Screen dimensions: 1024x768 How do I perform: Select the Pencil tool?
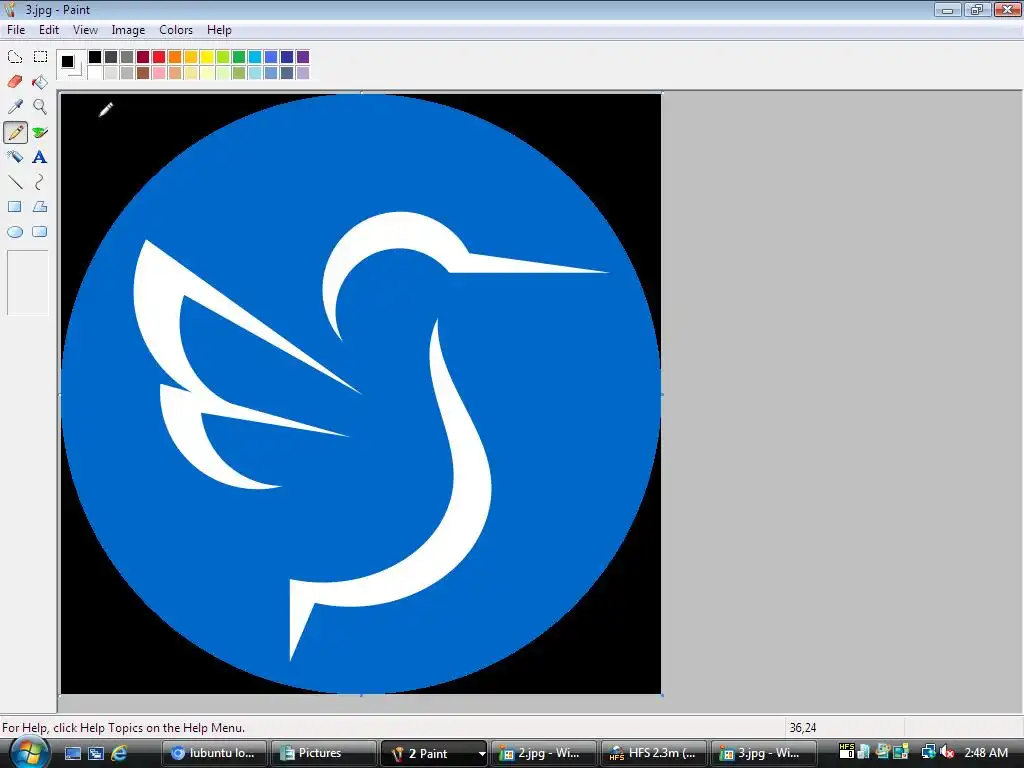pos(15,133)
